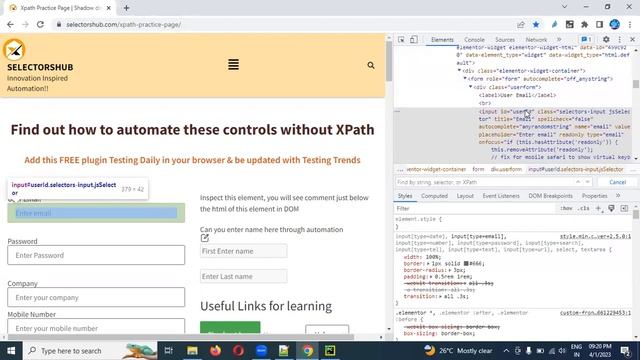The height and width of the screenshot is (360, 640).
Task: Open the Event Listeners tab
Action: 501,196
